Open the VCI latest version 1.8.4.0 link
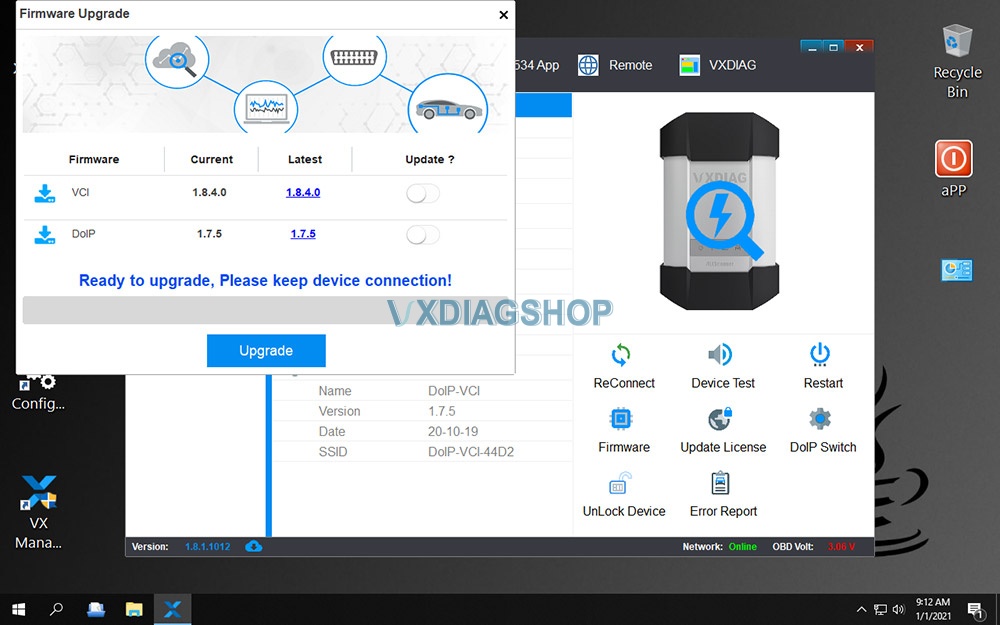The height and width of the screenshot is (625, 1000). pos(303,192)
